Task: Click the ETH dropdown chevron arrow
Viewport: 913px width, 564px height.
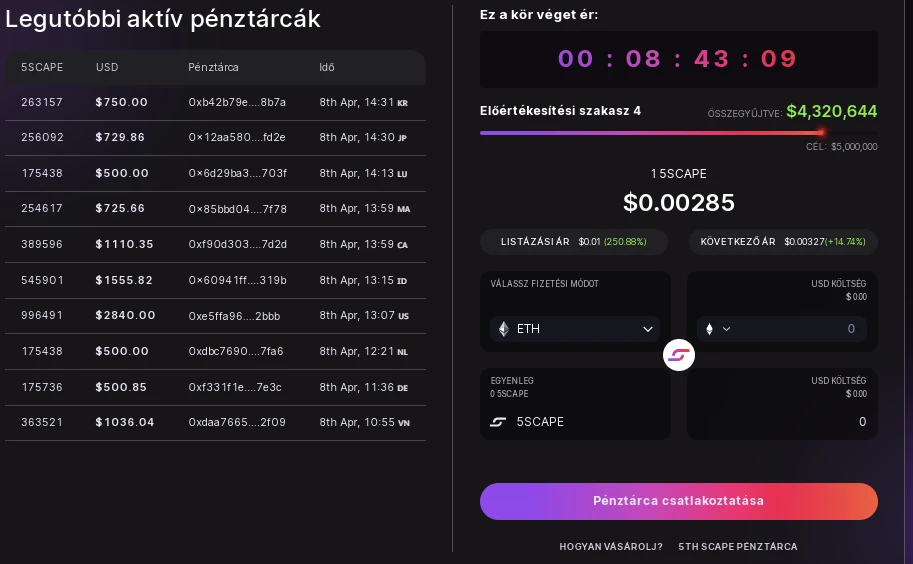Action: point(647,329)
